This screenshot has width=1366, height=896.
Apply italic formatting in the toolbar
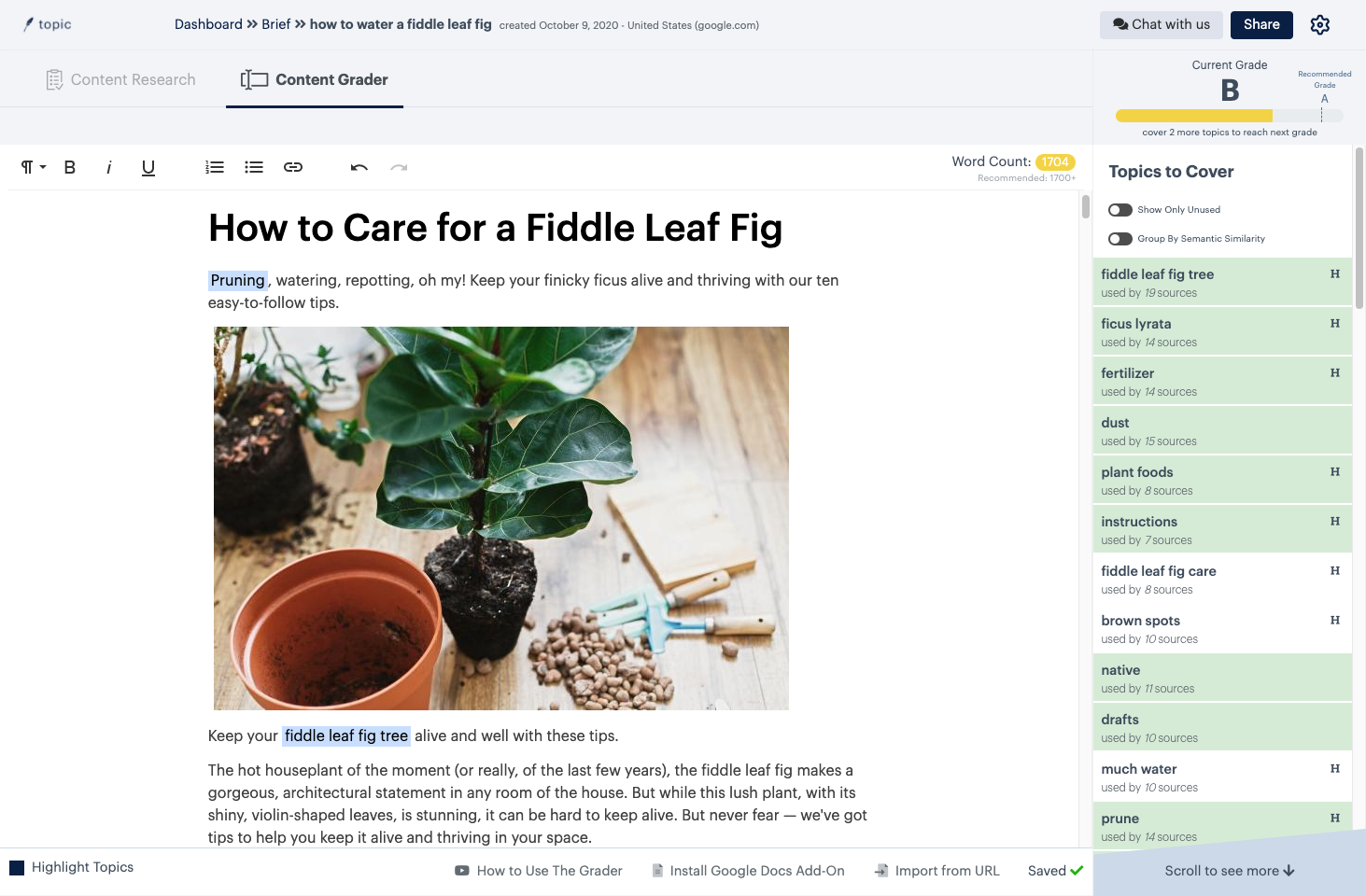coord(109,167)
